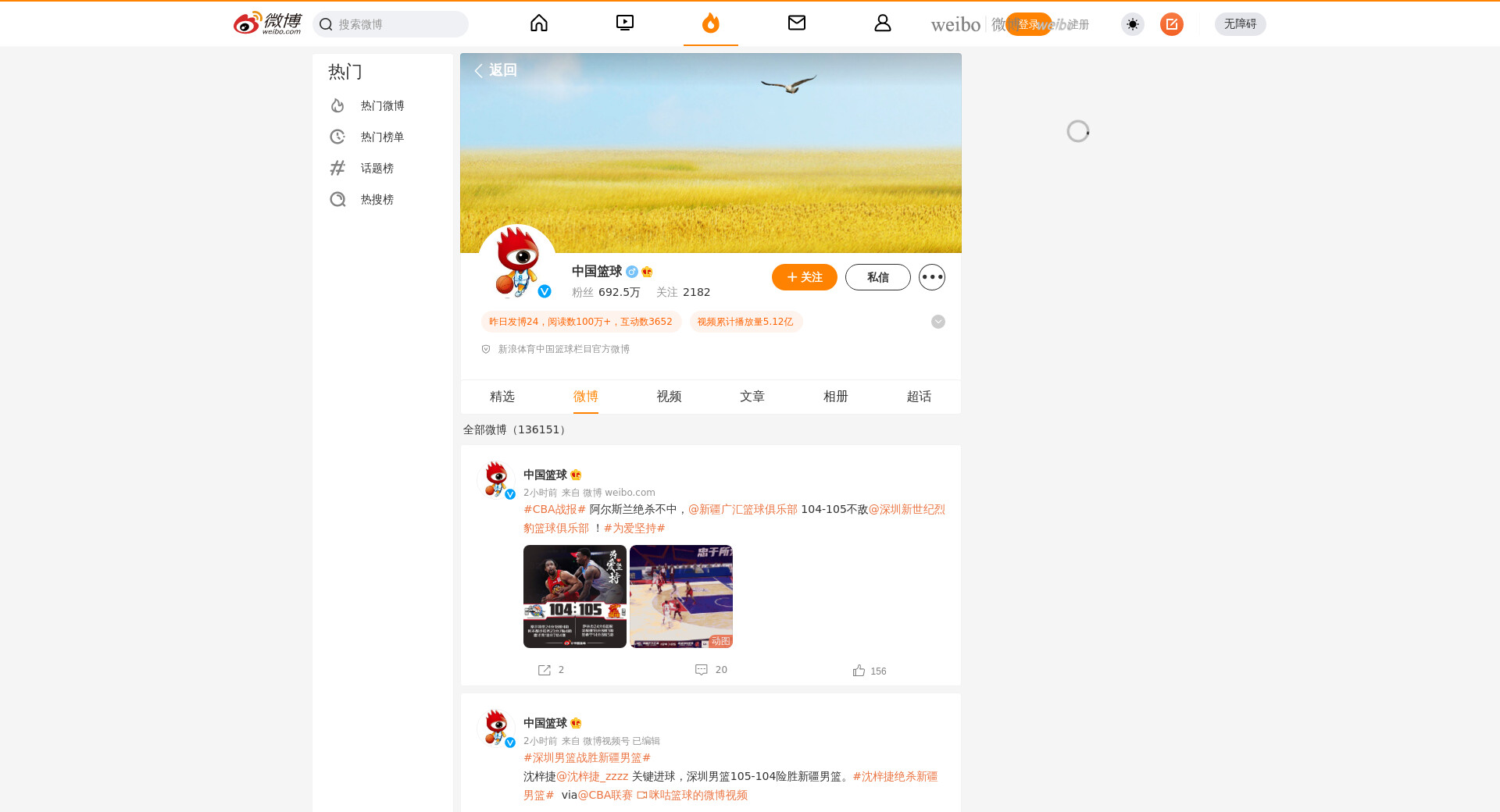The width and height of the screenshot is (1500, 812).
Task: Click the Weibo logo in header
Action: 267,23
